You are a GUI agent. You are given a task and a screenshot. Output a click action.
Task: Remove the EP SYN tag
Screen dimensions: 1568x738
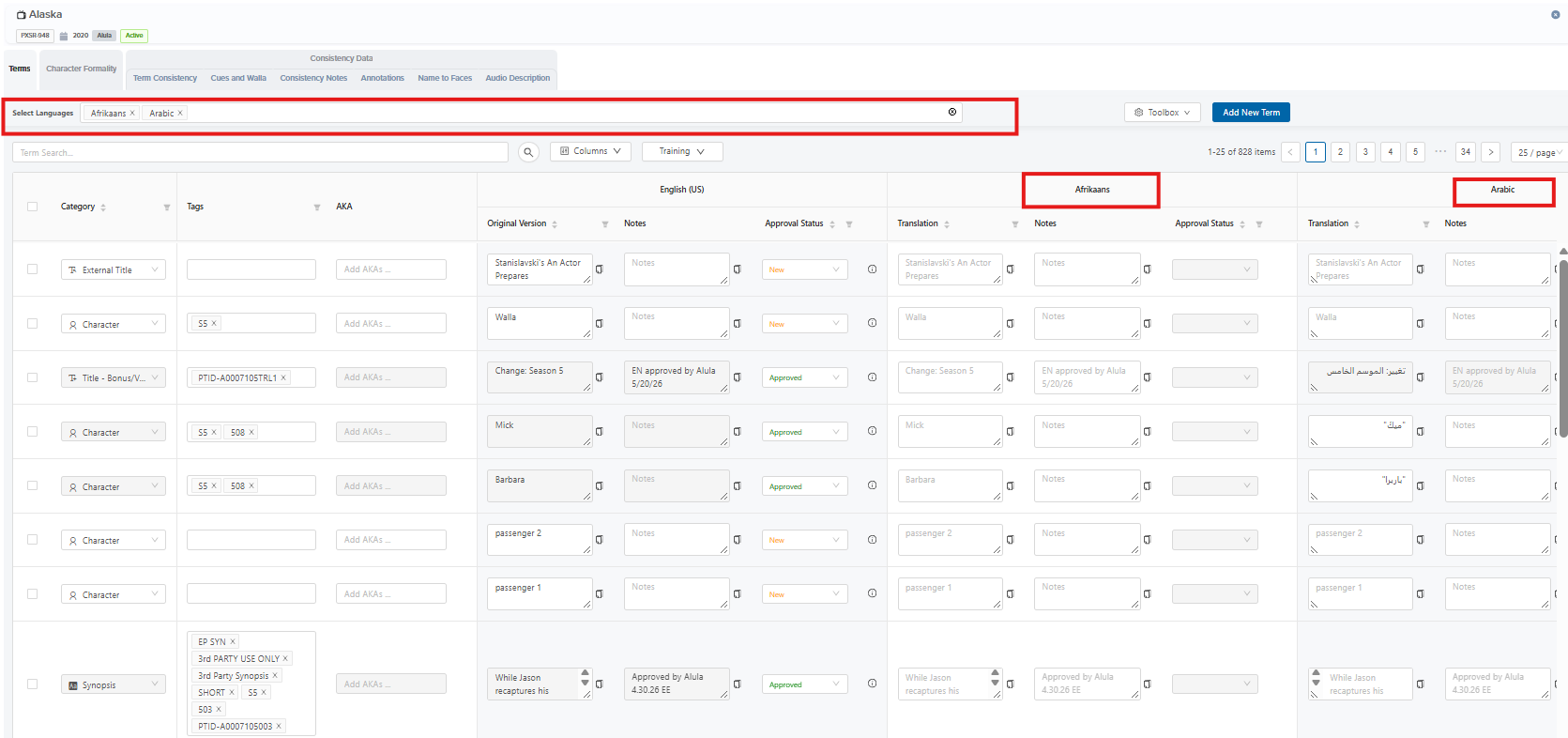(233, 642)
